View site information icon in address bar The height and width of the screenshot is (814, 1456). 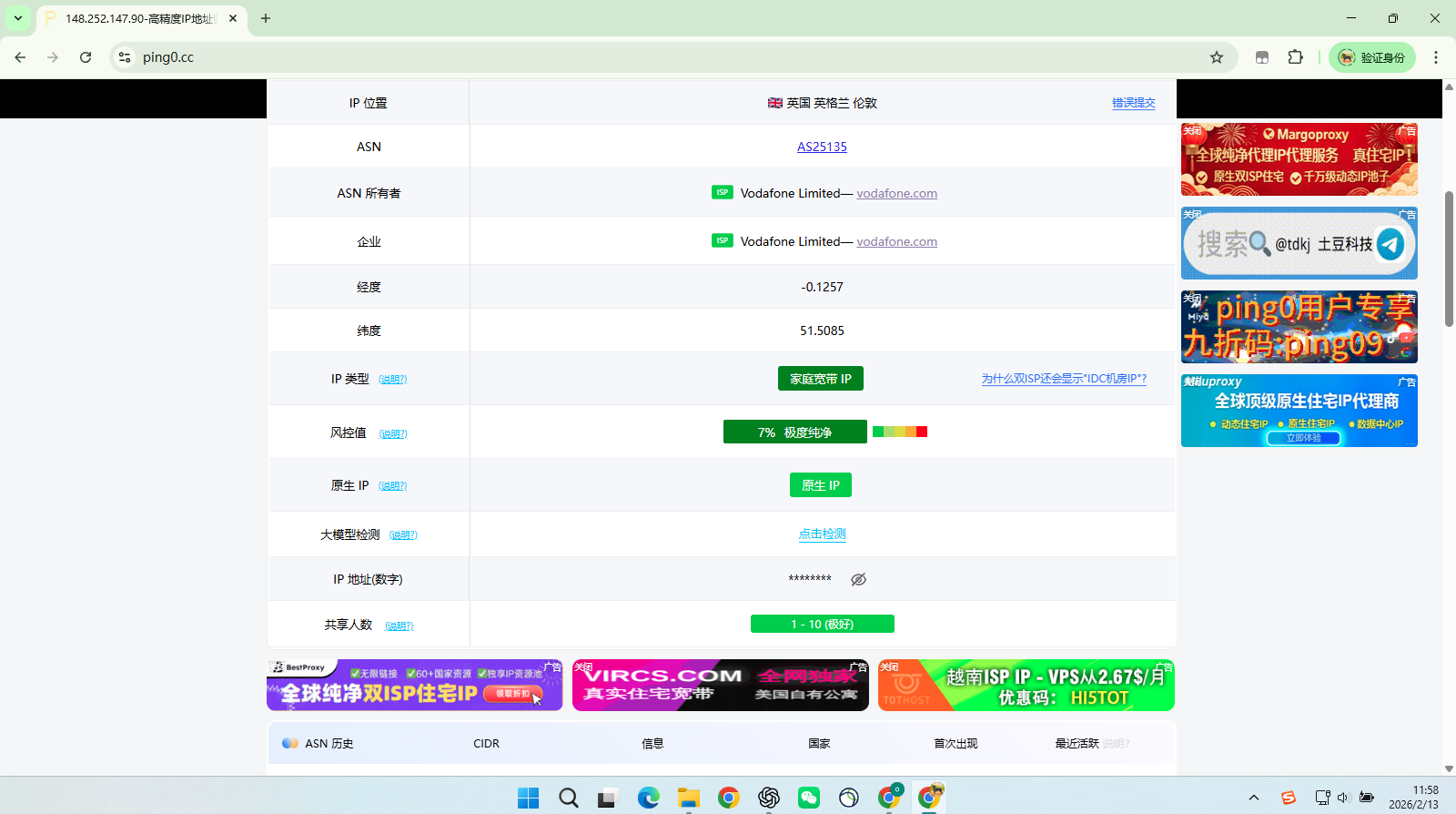tap(125, 57)
